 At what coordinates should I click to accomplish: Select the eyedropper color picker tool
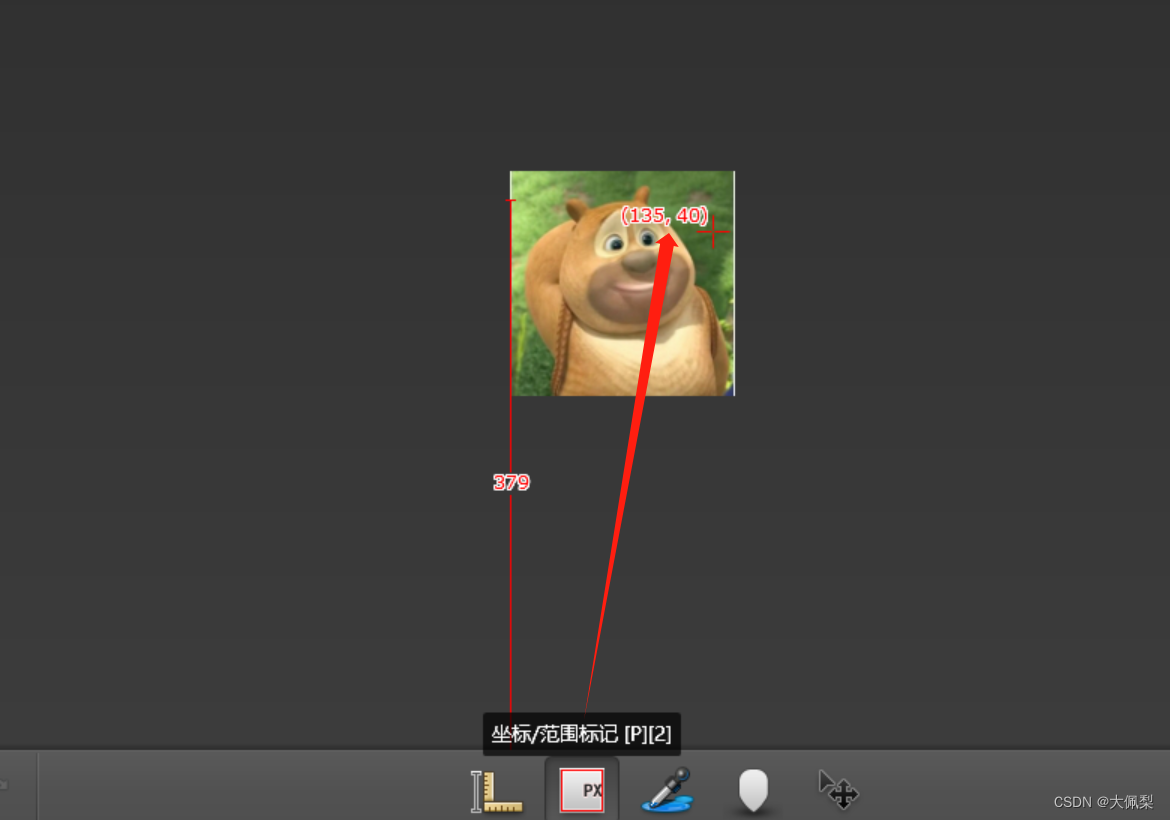(x=667, y=789)
